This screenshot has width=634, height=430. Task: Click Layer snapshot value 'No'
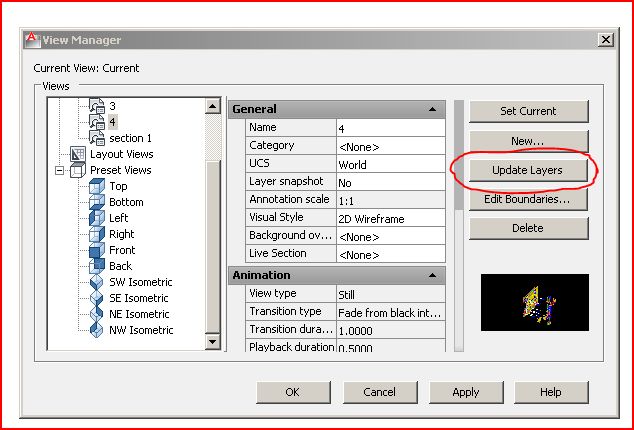pos(391,182)
